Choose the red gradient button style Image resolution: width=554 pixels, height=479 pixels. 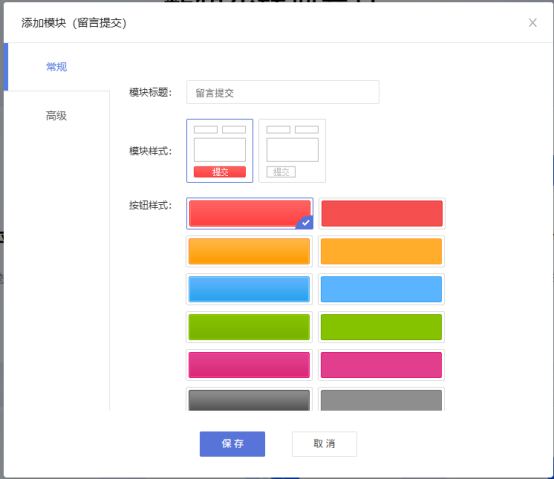click(x=250, y=213)
